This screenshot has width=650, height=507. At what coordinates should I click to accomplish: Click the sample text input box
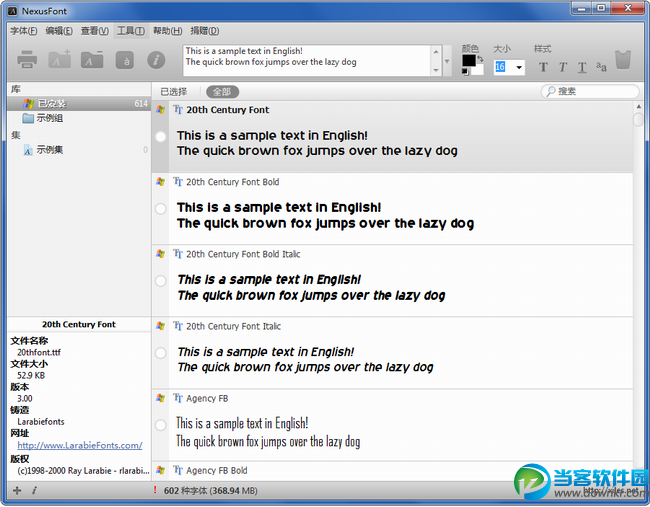click(307, 61)
